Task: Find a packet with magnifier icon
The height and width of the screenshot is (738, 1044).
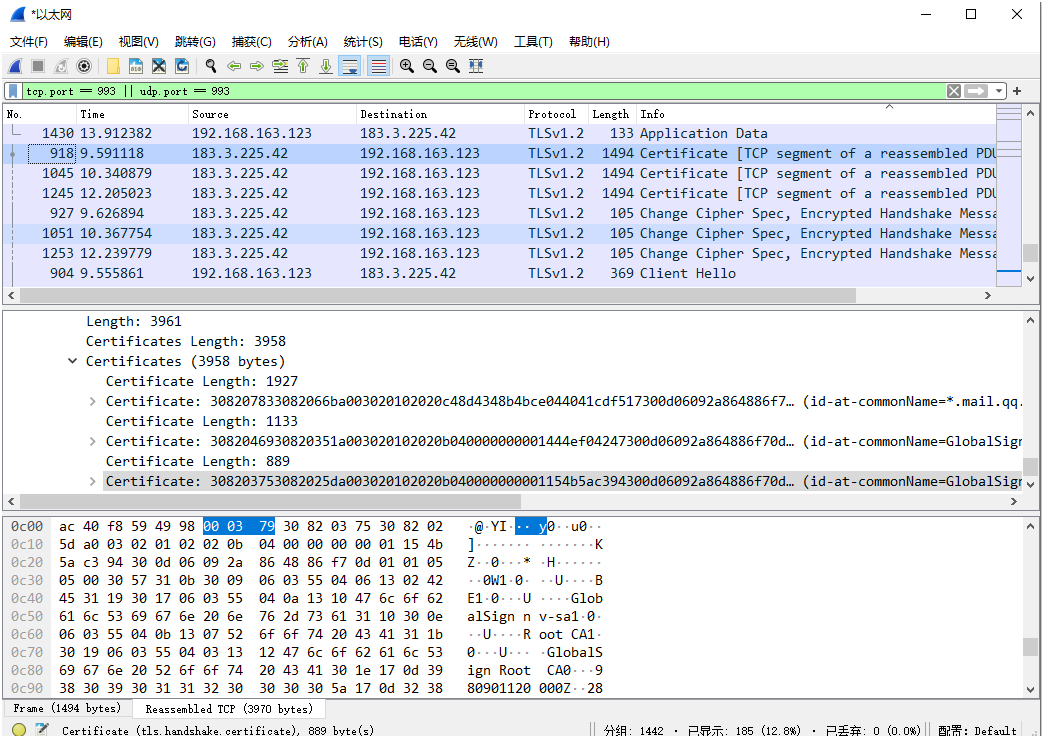Action: (x=211, y=66)
